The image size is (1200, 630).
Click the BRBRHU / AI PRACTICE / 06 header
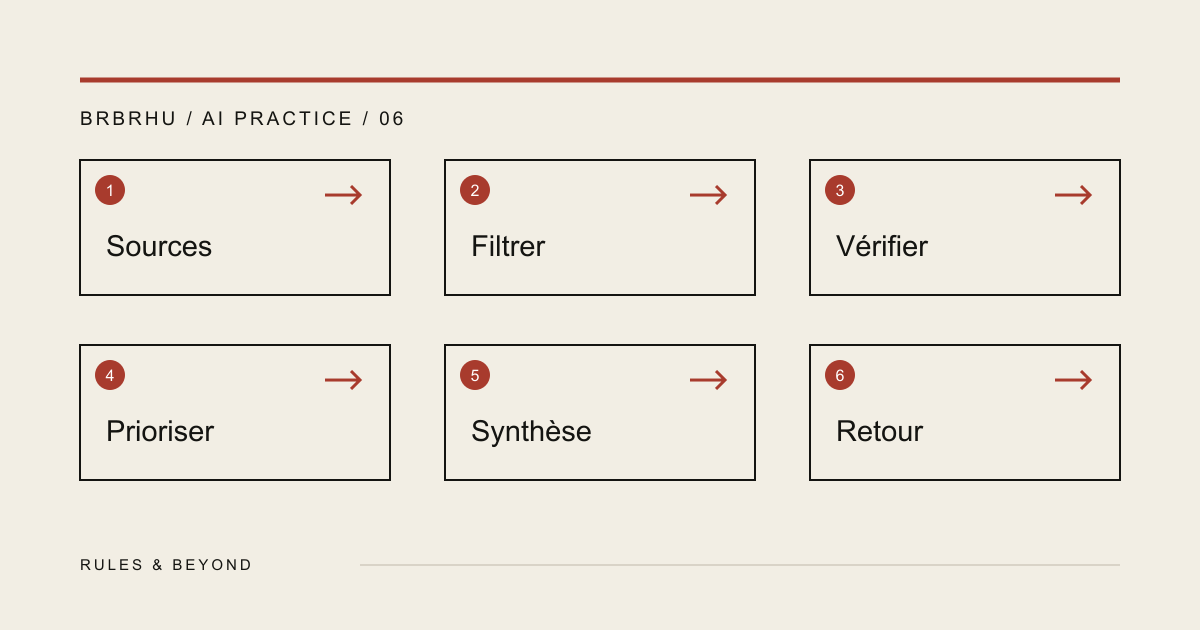pyautogui.click(x=243, y=119)
